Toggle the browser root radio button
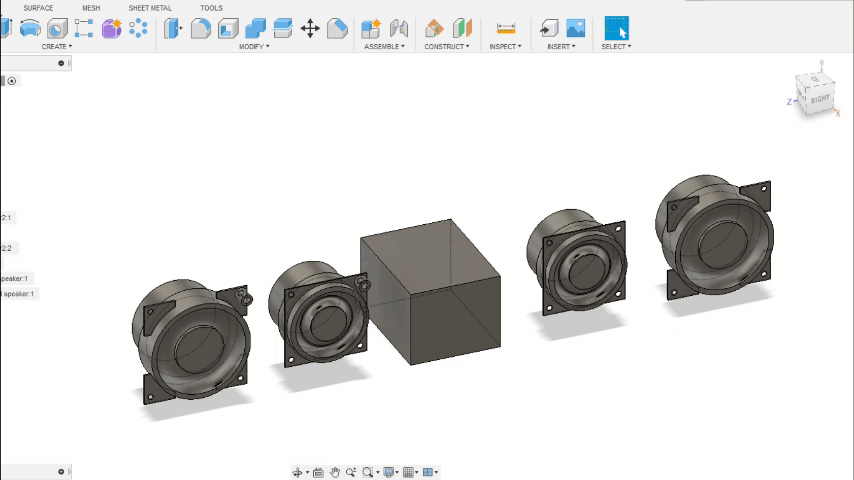This screenshot has height=480, width=854. [x=12, y=81]
